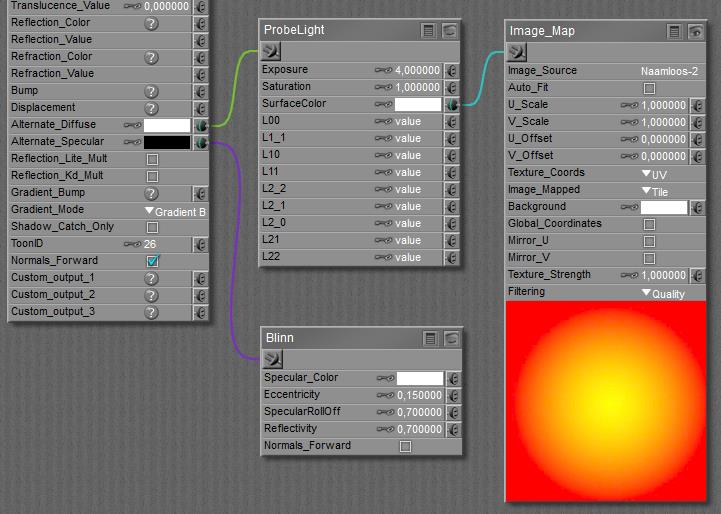Screen dimensions: 721x514
Task: Click the Translucence_Value 0,000000 field
Action: click(166, 6)
